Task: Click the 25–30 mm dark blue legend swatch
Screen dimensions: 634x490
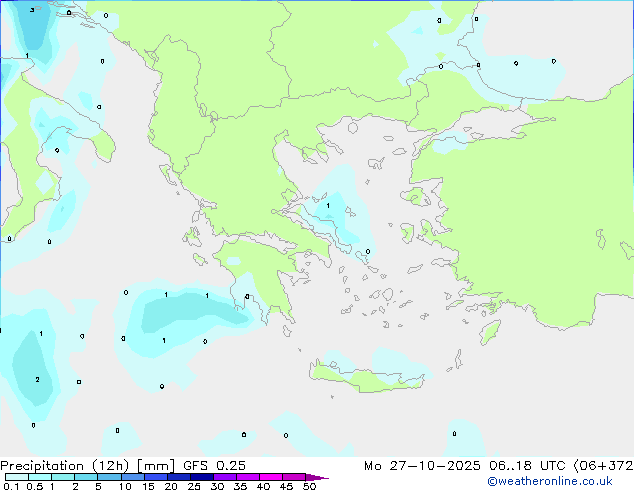Action: pyautogui.click(x=202, y=477)
